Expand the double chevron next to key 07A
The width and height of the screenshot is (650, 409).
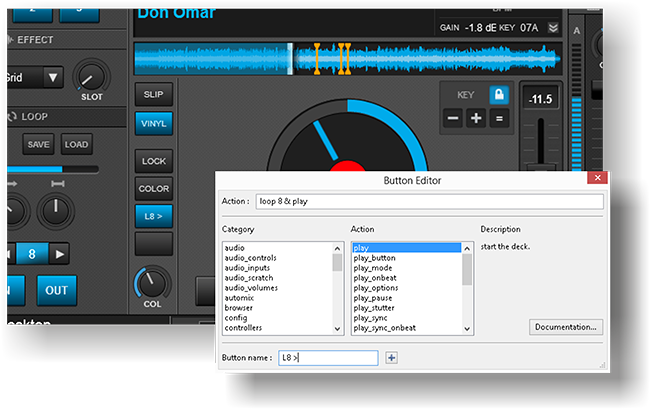(x=554, y=28)
